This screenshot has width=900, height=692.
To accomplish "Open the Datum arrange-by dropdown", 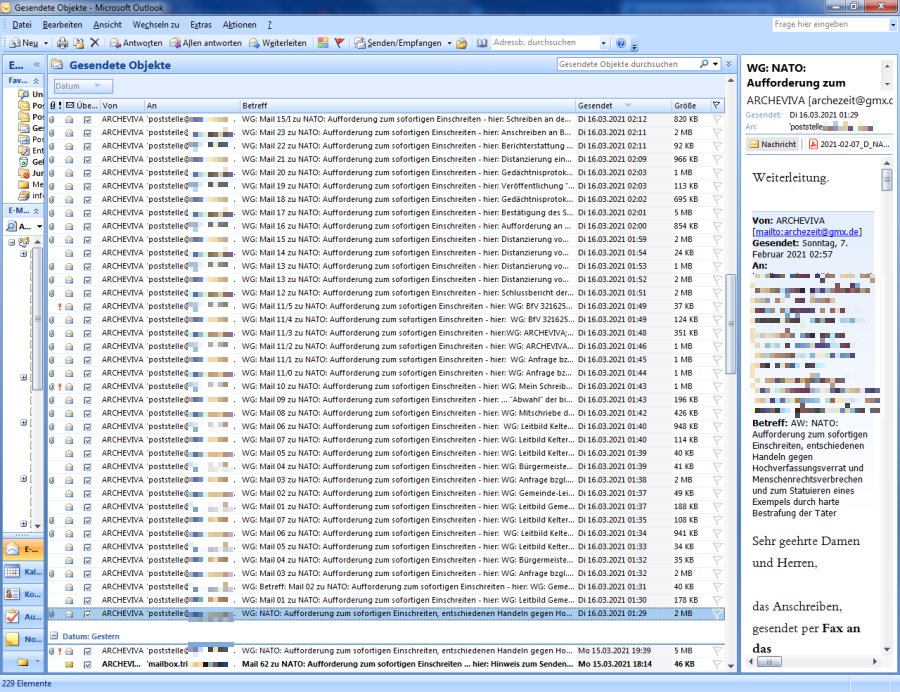I will click(x=83, y=86).
